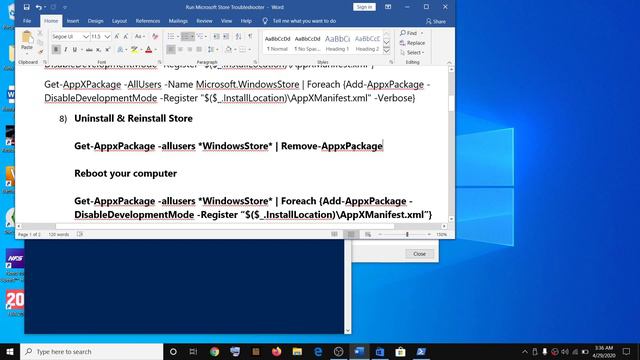Click the Share button

coord(436,21)
